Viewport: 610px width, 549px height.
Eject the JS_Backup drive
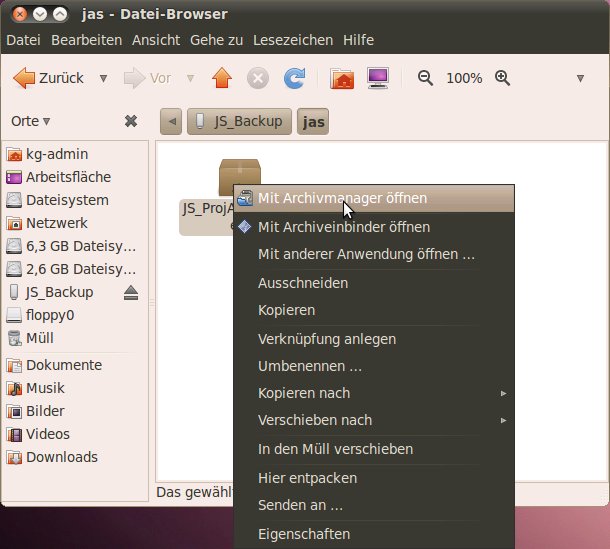131,292
